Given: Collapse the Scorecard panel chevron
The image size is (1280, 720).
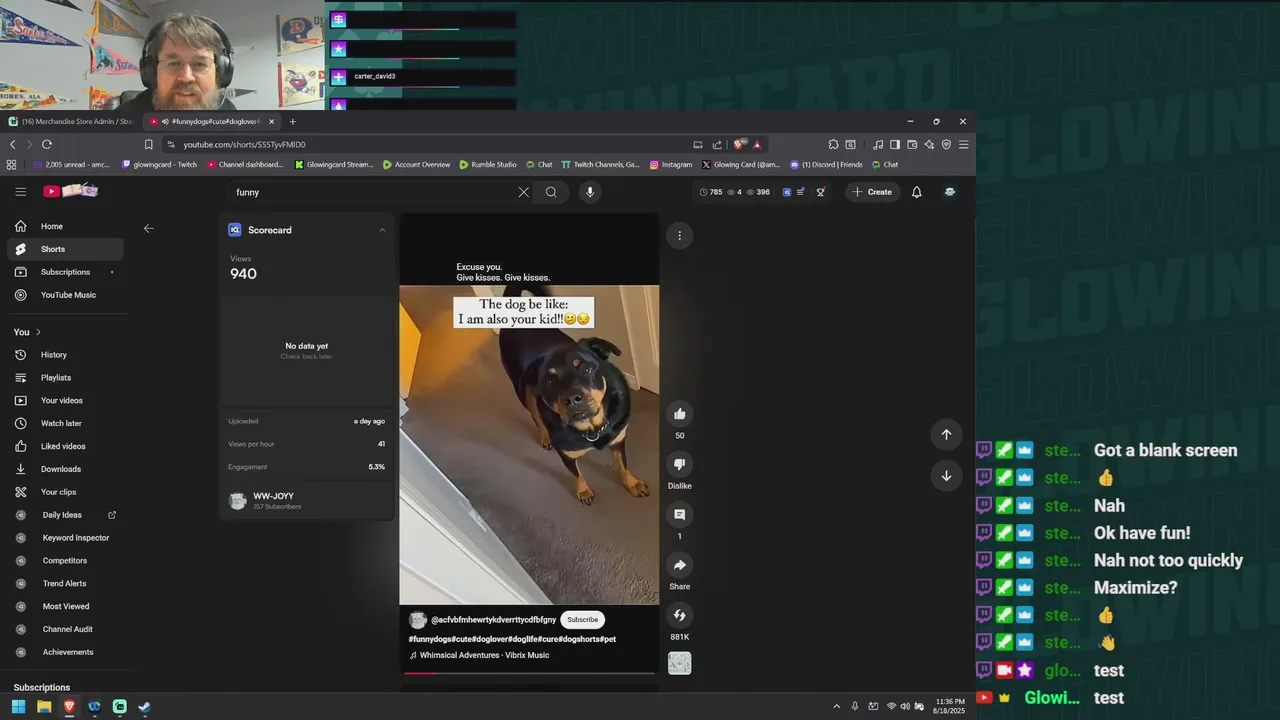Looking at the screenshot, I should pyautogui.click(x=382, y=230).
